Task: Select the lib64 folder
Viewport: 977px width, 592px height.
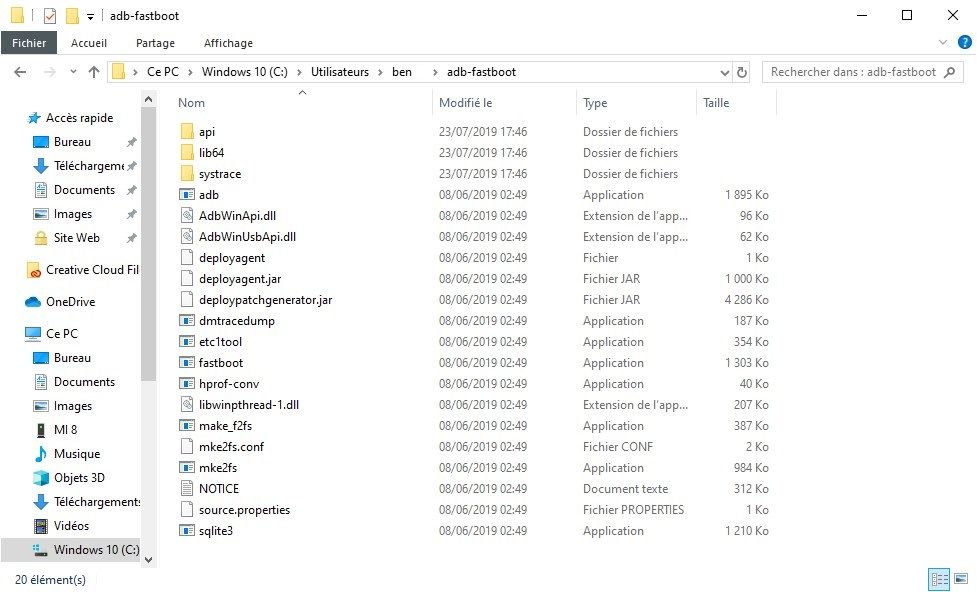Action: [211, 153]
